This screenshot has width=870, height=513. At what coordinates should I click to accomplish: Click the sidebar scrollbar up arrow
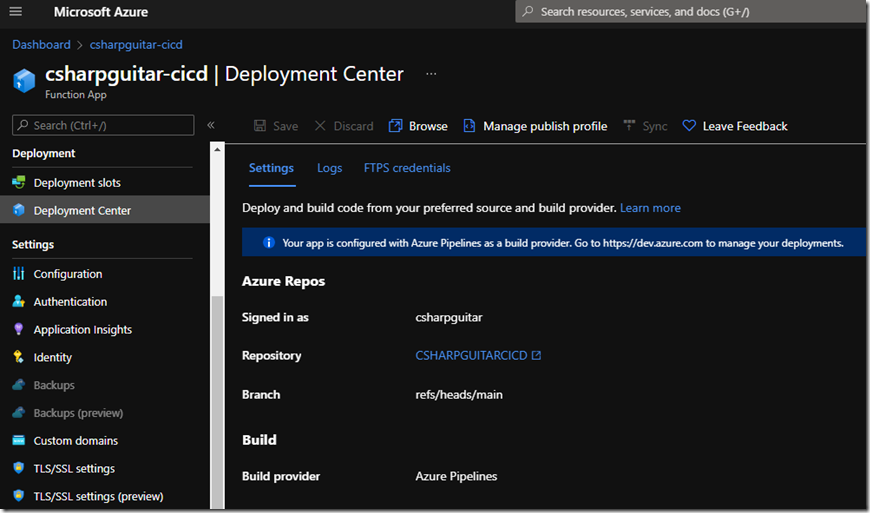click(218, 149)
